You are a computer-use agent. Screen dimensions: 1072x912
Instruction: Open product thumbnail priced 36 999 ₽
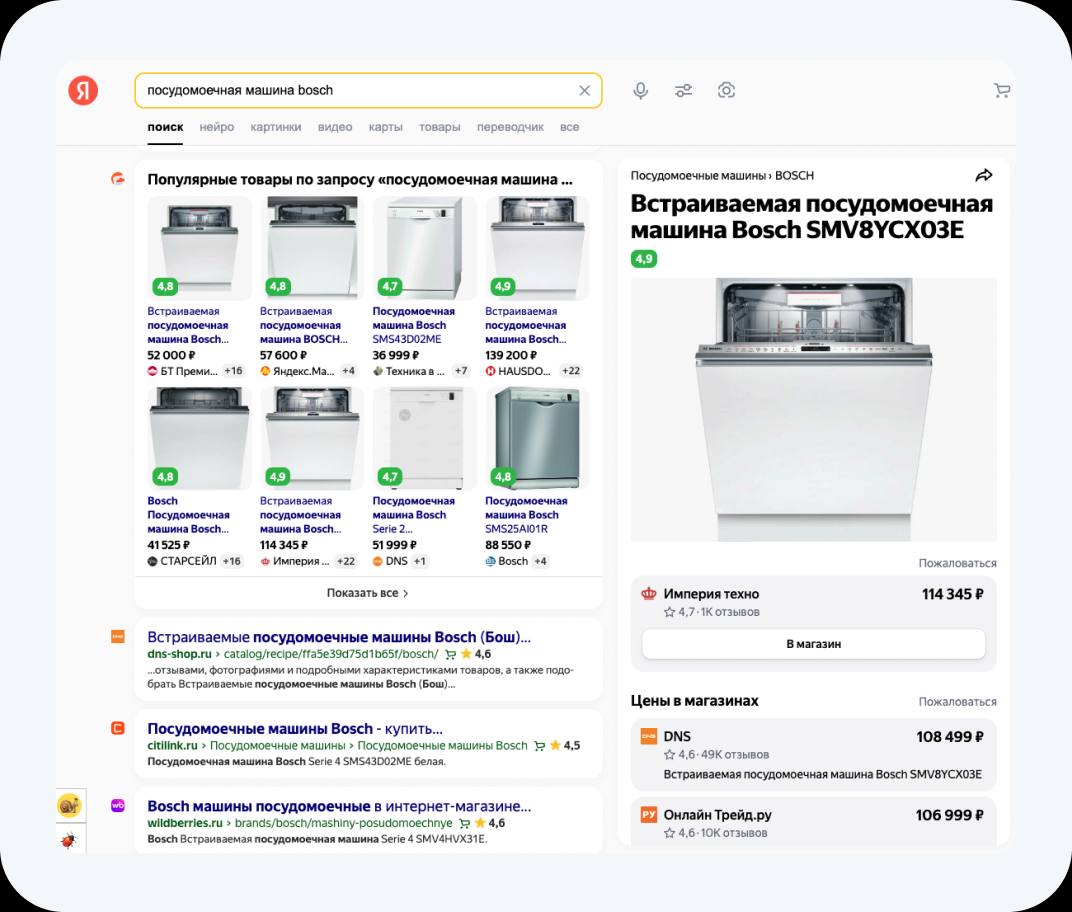[x=425, y=247]
